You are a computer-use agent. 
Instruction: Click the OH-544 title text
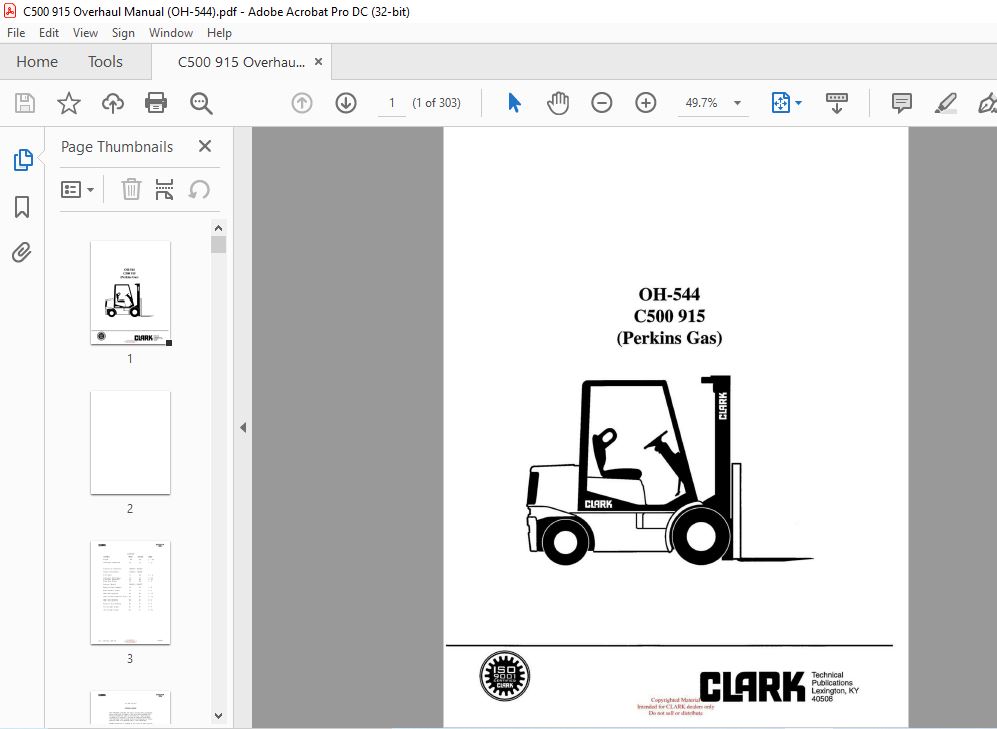click(x=669, y=294)
